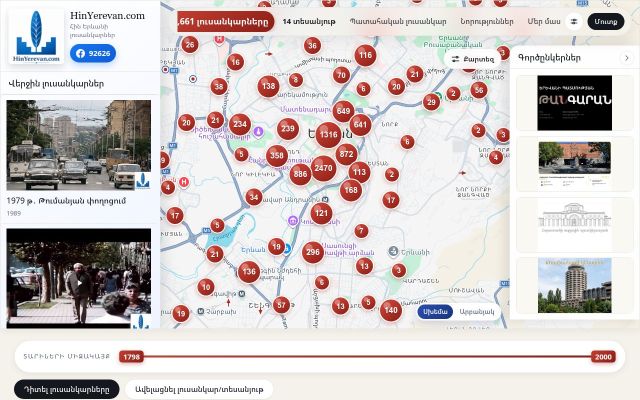Click the year range slider track
This screenshot has height=400, width=640.
click(x=367, y=357)
